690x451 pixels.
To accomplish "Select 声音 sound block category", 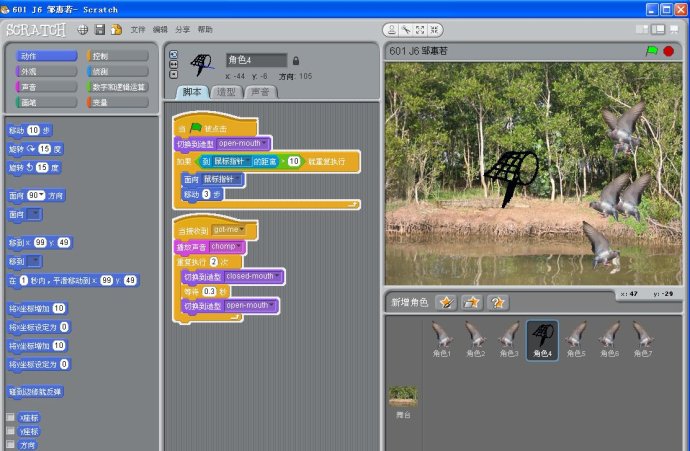I will pos(46,87).
